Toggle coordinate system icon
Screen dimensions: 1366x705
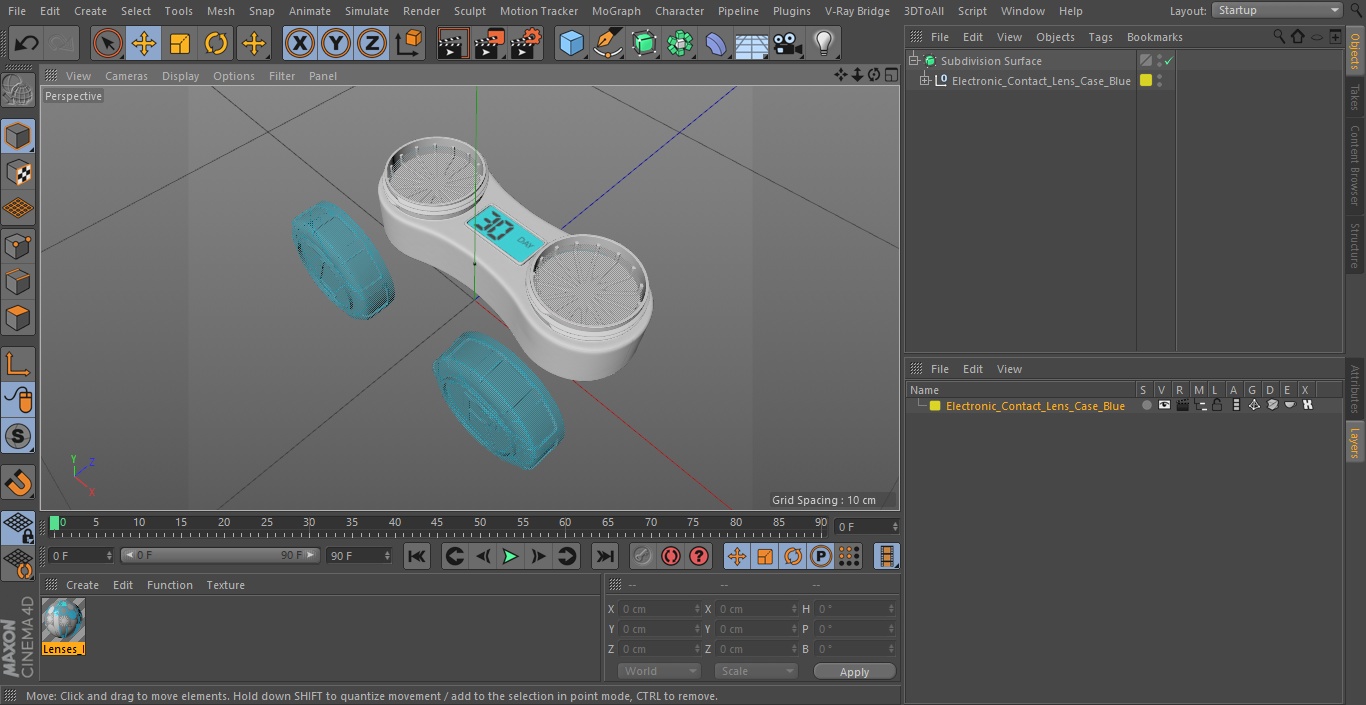pyautogui.click(x=409, y=44)
